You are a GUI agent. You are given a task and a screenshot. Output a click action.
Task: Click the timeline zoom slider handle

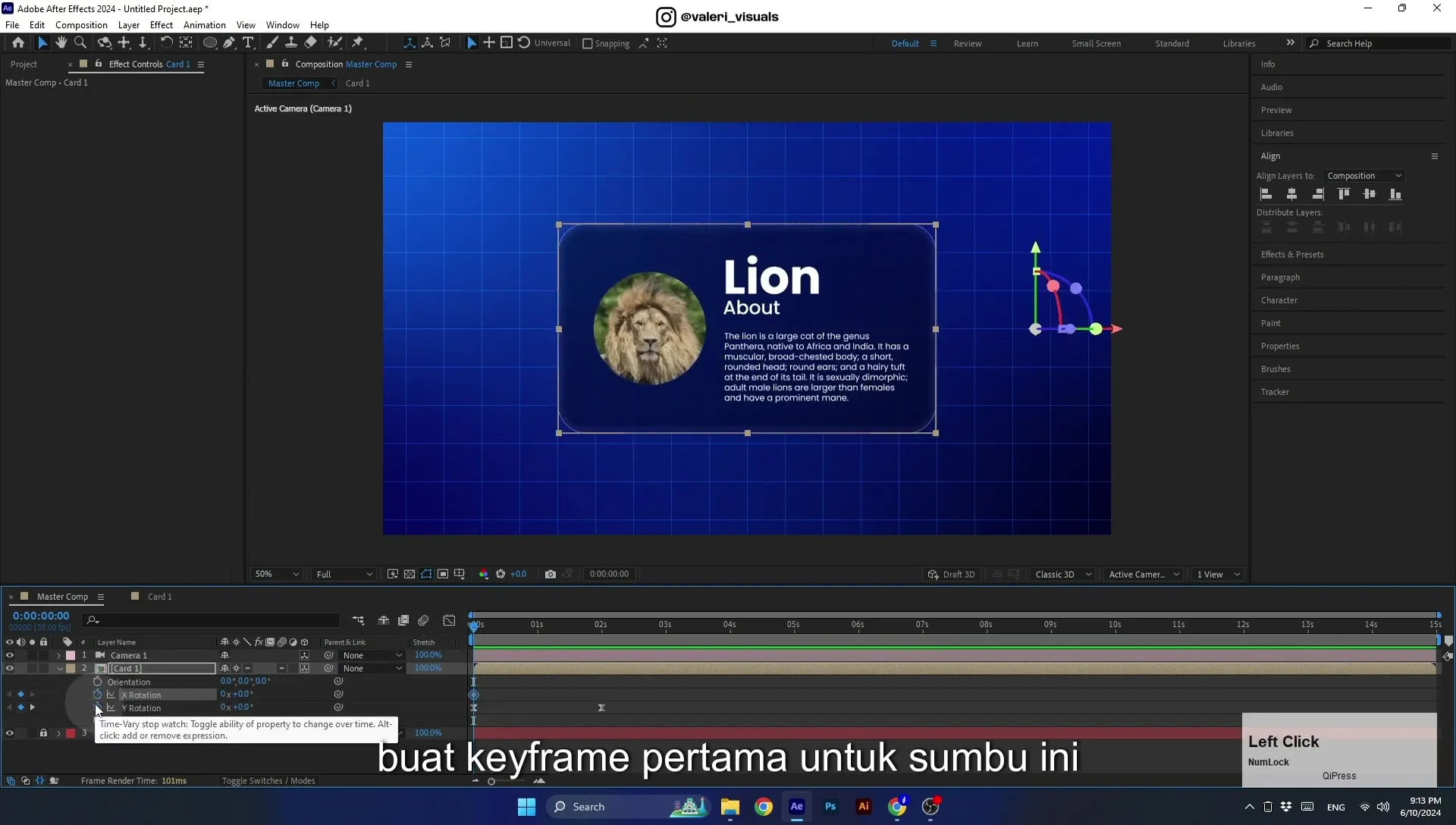click(491, 781)
